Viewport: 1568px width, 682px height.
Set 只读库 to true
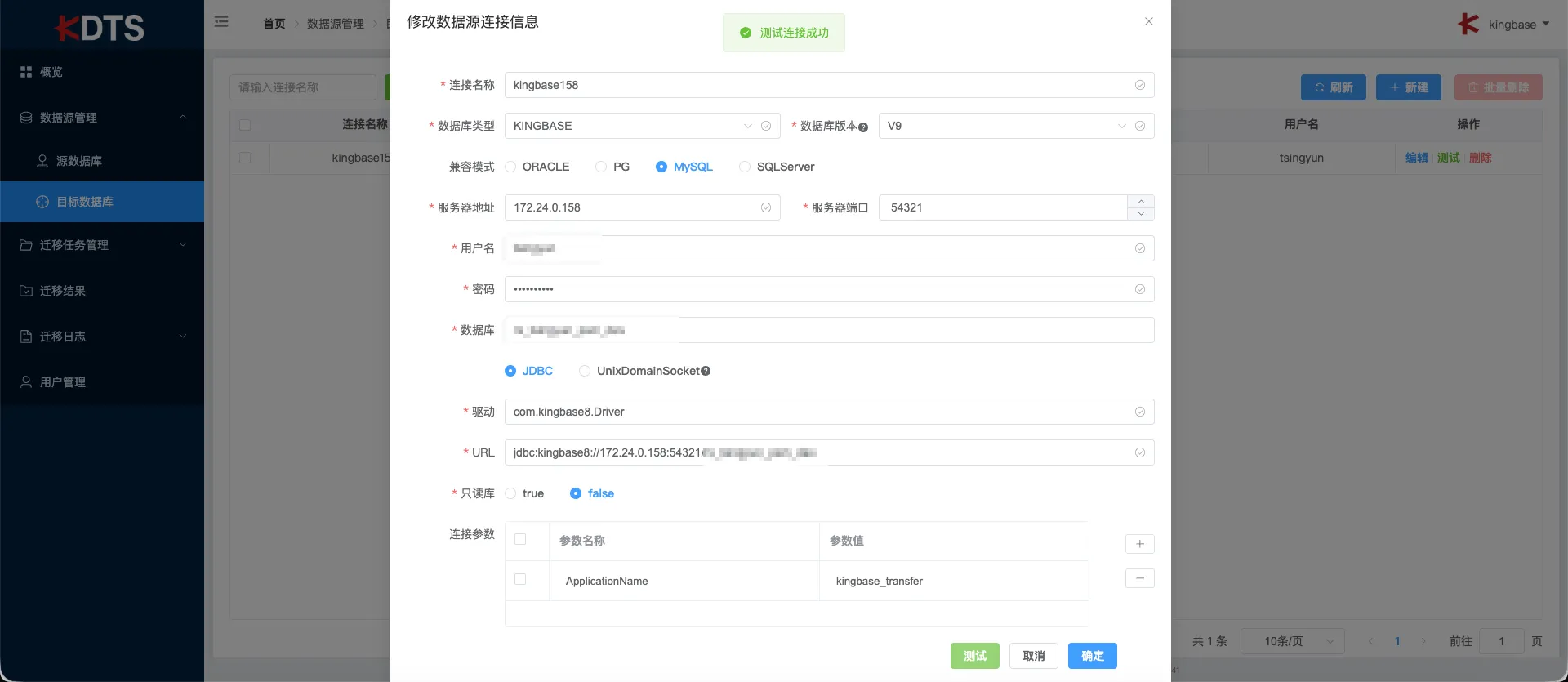(524, 493)
